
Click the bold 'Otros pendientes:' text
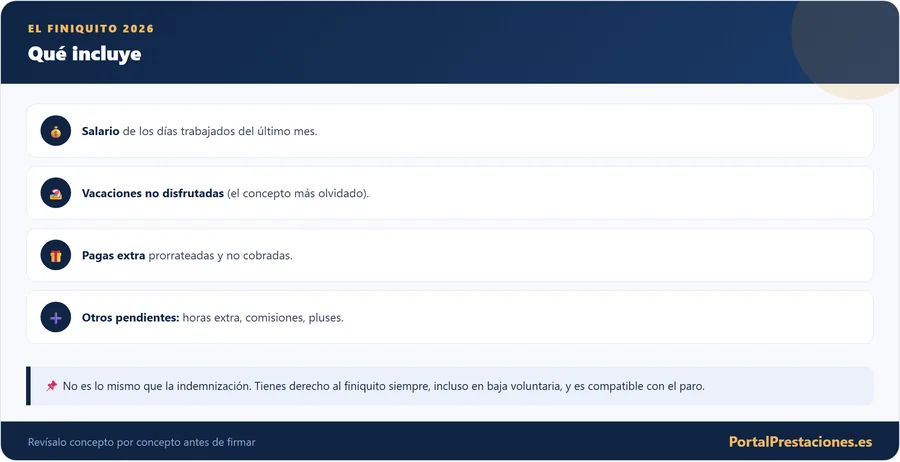point(130,317)
